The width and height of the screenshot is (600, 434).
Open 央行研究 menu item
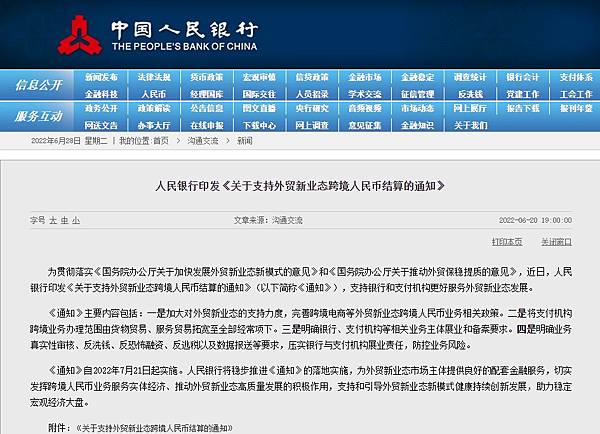(x=312, y=109)
